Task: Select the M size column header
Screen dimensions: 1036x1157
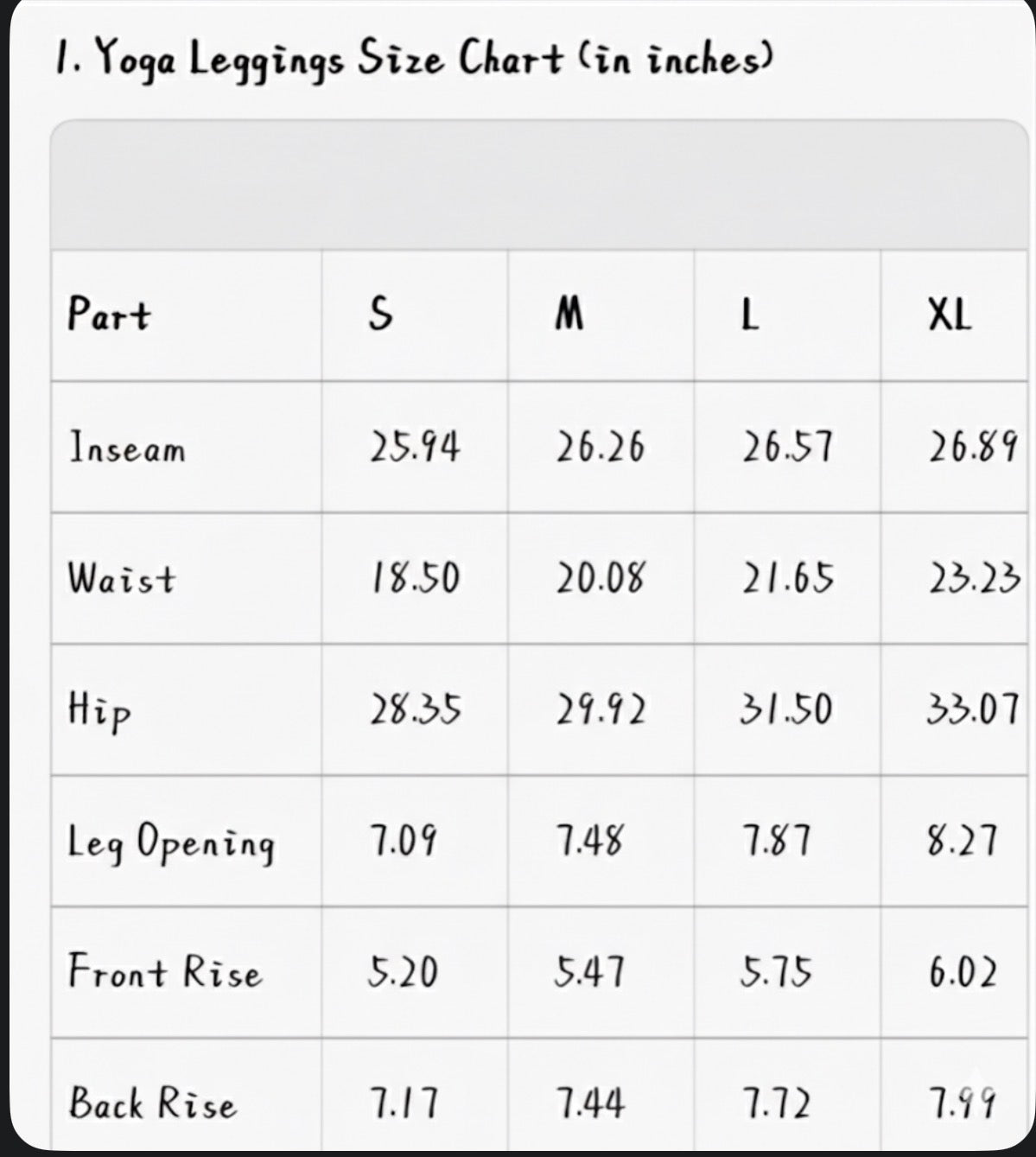Action: pyautogui.click(x=569, y=315)
